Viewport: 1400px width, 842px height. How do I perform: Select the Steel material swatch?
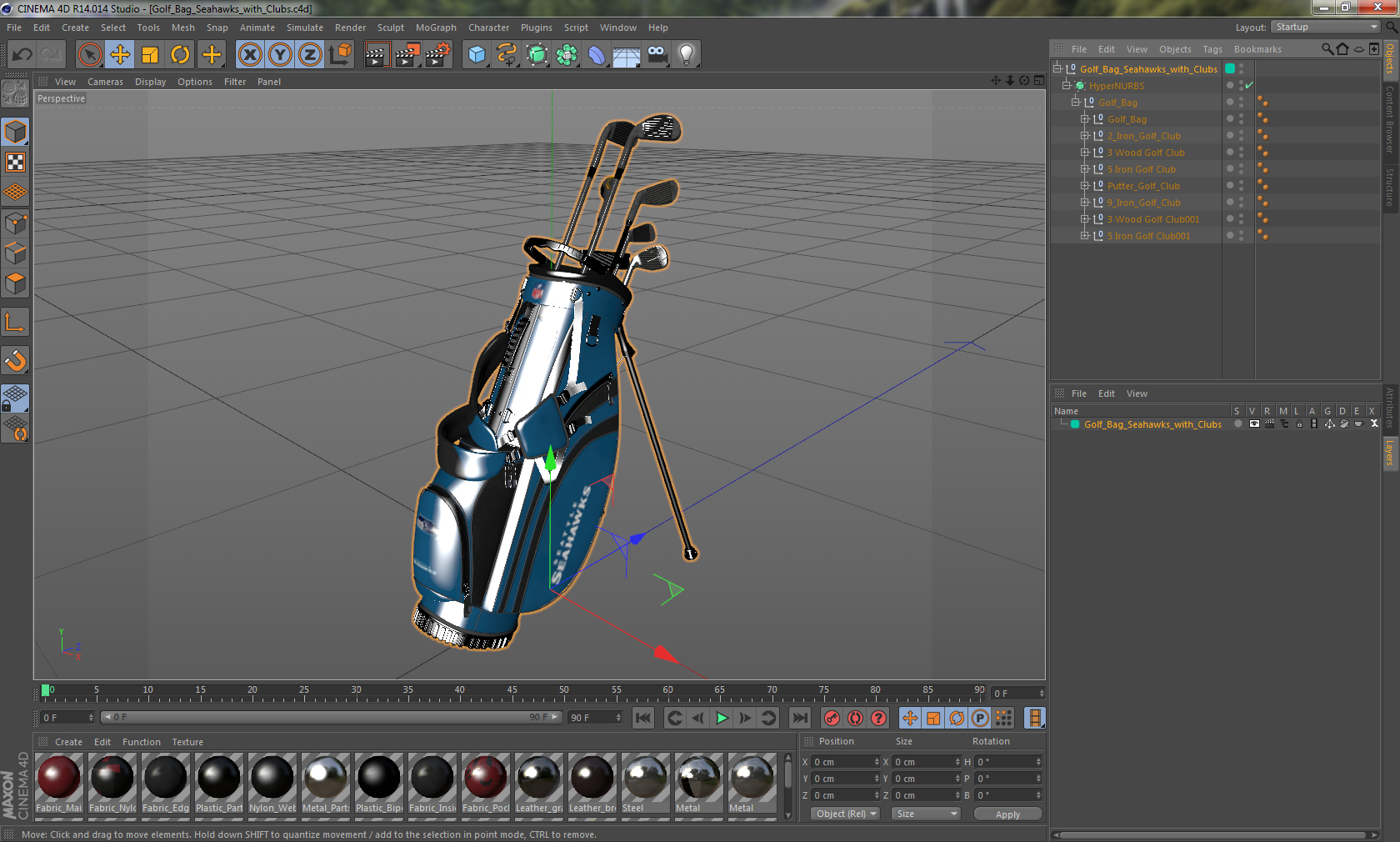646,782
